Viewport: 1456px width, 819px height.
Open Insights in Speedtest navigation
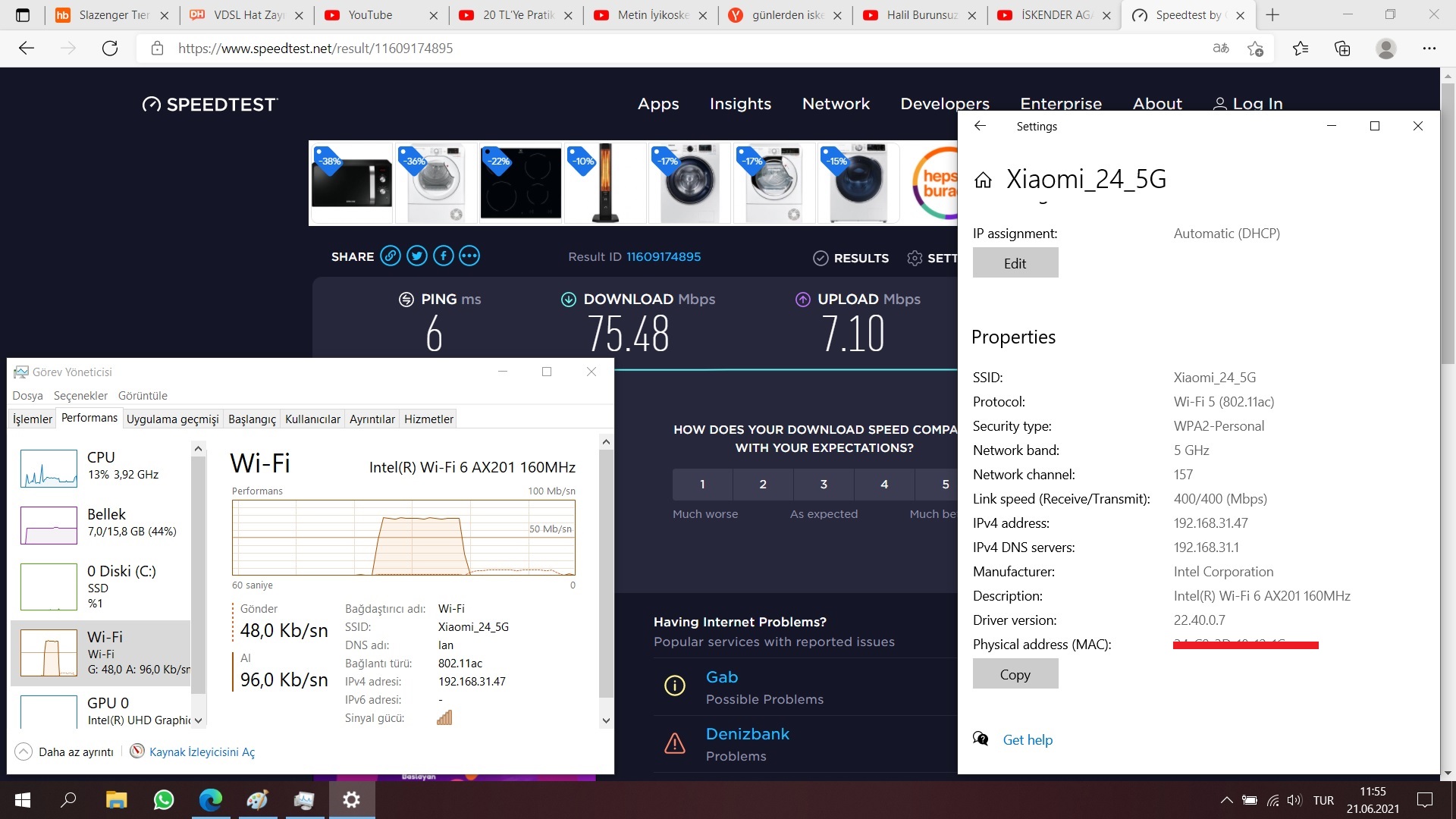(x=740, y=104)
